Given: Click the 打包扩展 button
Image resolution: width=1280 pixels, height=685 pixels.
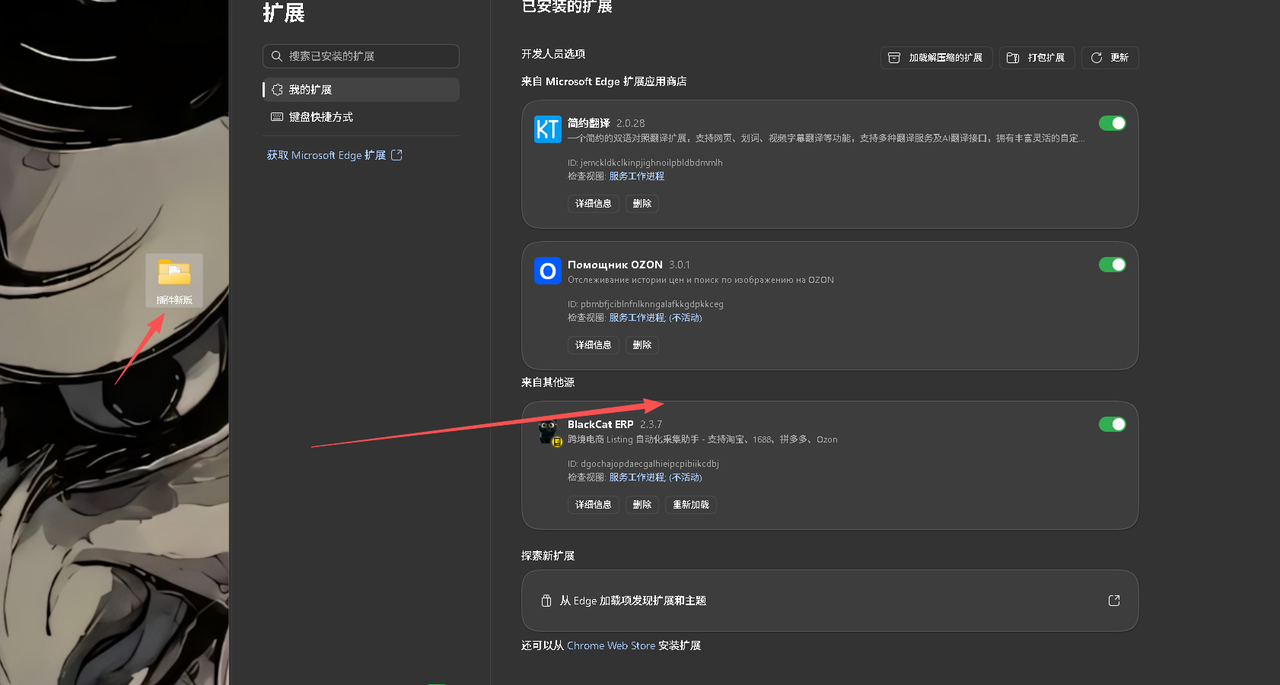Looking at the screenshot, I should (x=1037, y=58).
